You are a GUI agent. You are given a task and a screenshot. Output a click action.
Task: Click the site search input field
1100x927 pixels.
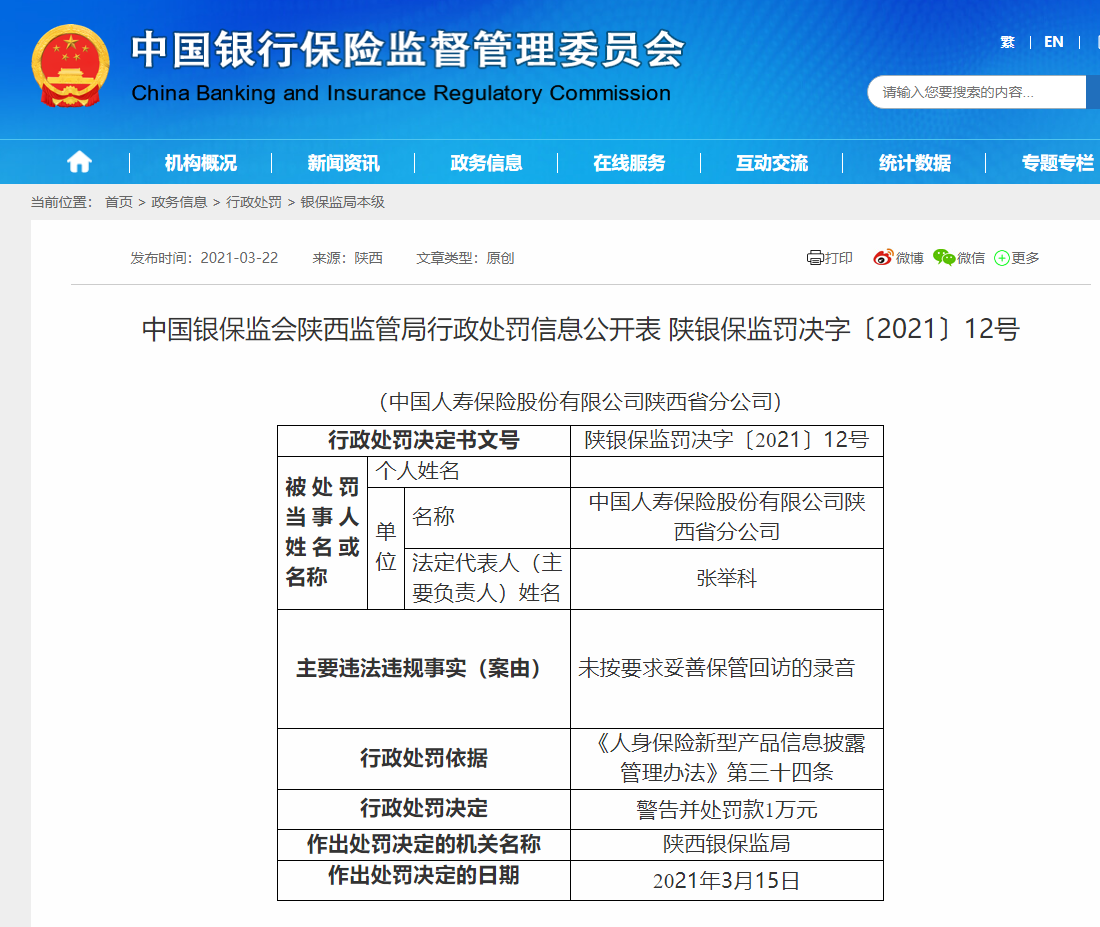pyautogui.click(x=976, y=92)
